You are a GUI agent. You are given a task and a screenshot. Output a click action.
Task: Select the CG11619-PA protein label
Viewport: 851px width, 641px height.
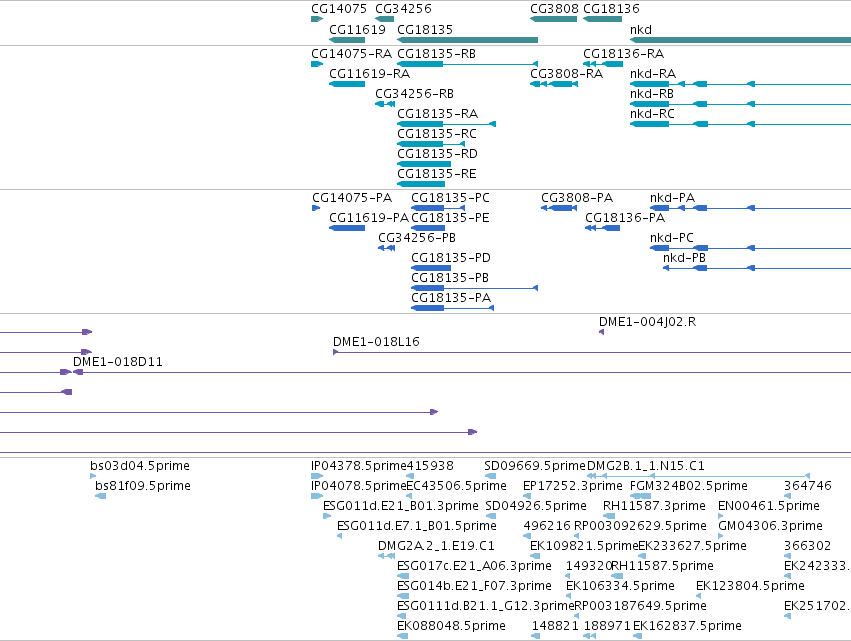369,218
